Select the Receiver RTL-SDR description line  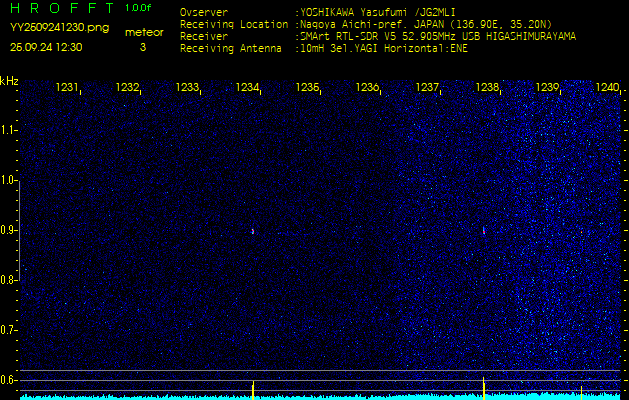(x=436, y=35)
